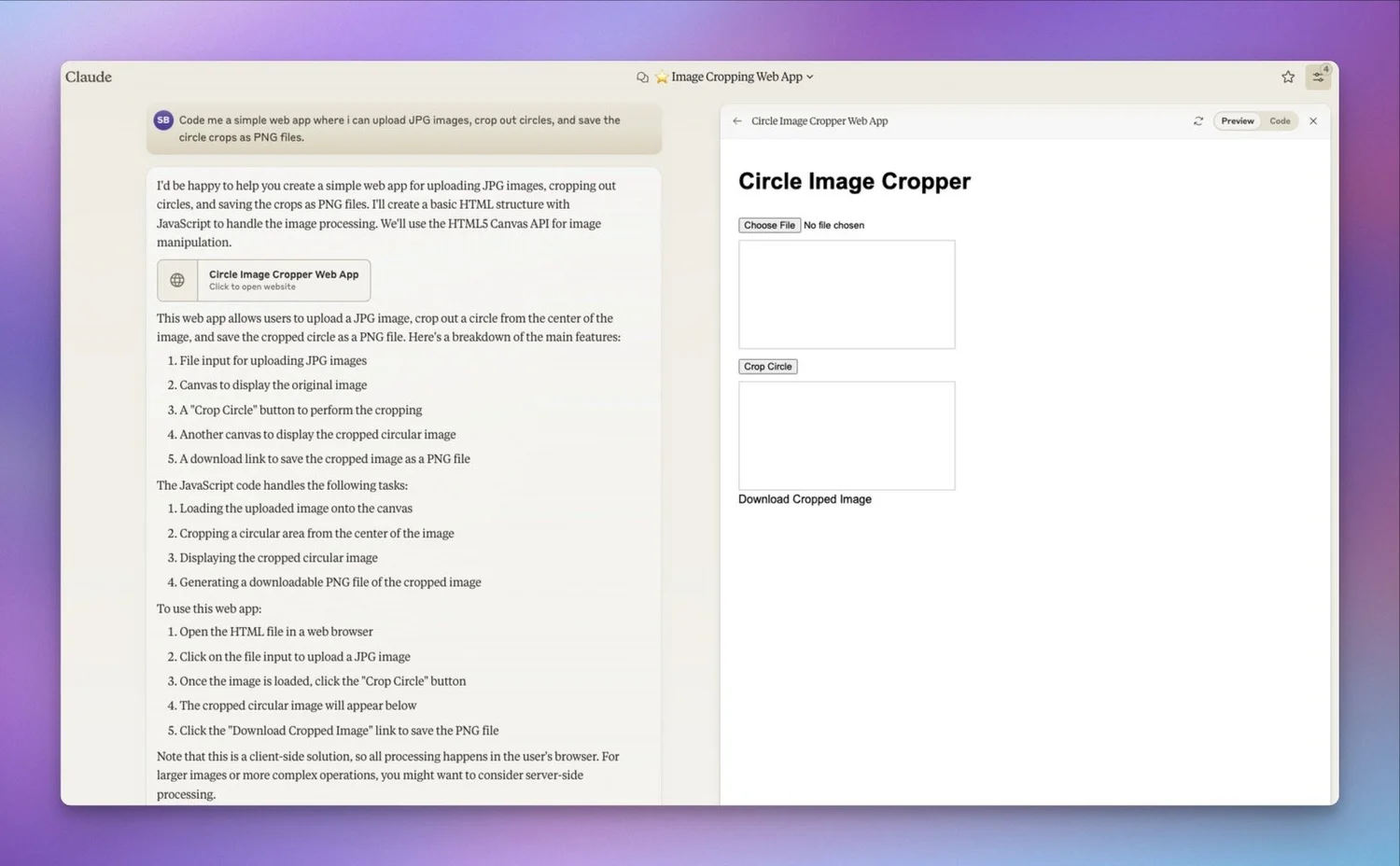Click the back arrow in the artifact panel

[x=737, y=120]
